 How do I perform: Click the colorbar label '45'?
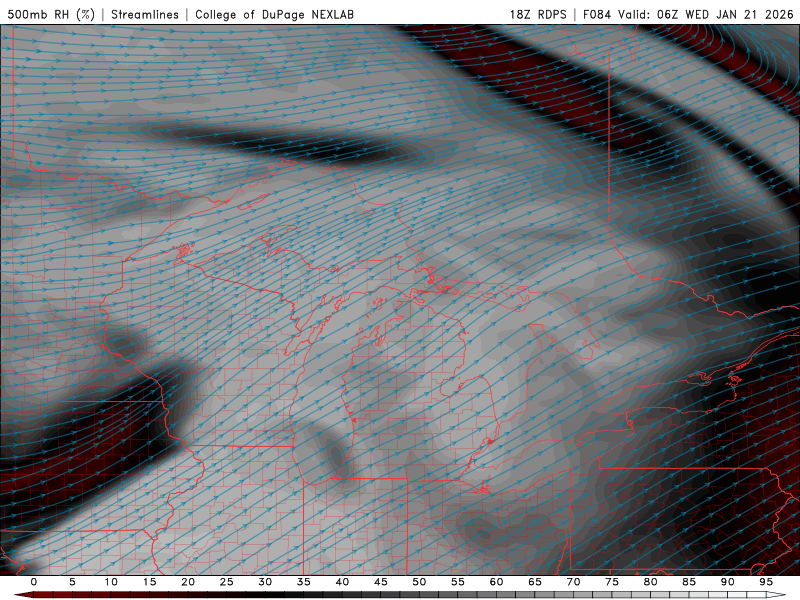(x=381, y=582)
